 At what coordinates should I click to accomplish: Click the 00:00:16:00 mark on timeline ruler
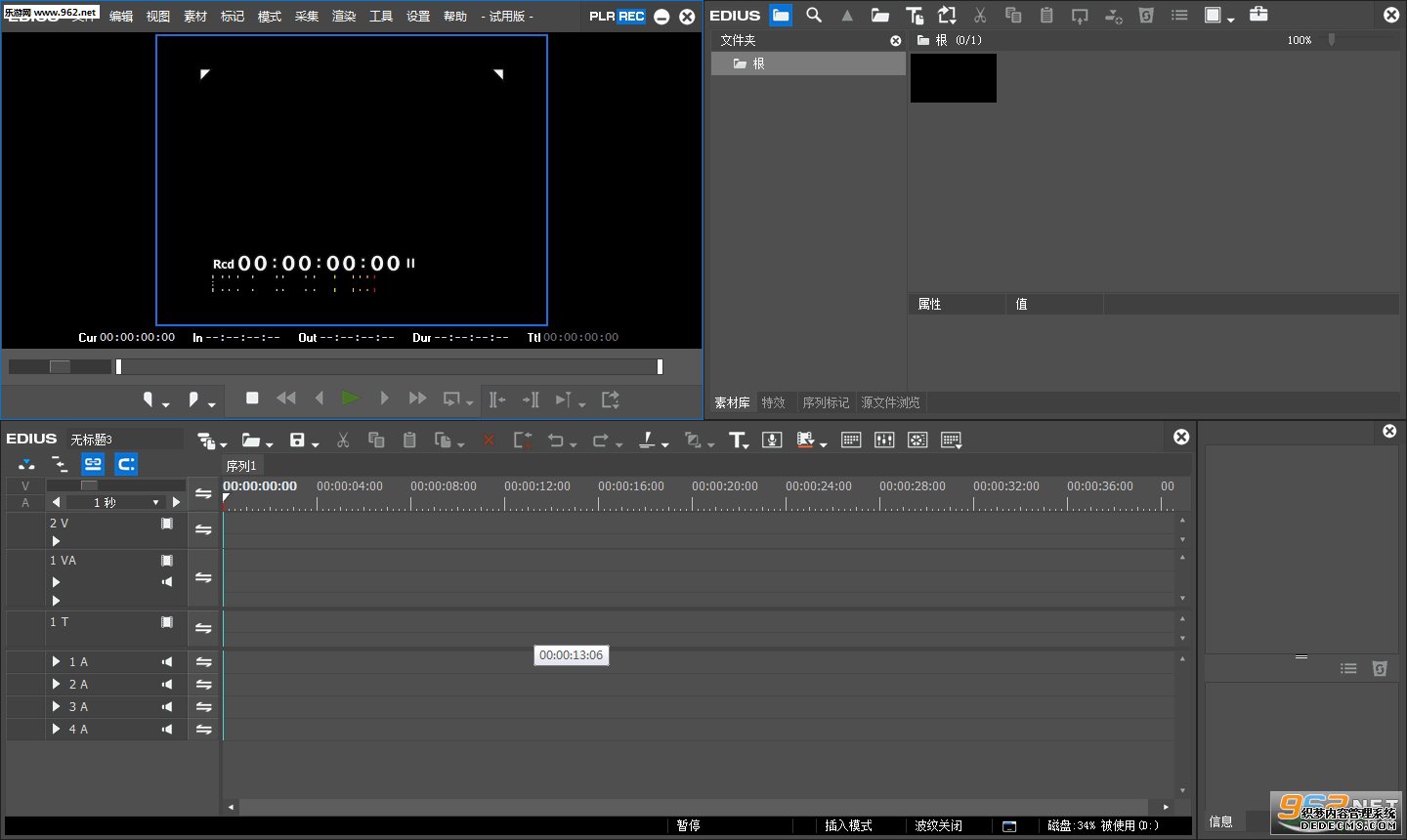click(x=631, y=485)
